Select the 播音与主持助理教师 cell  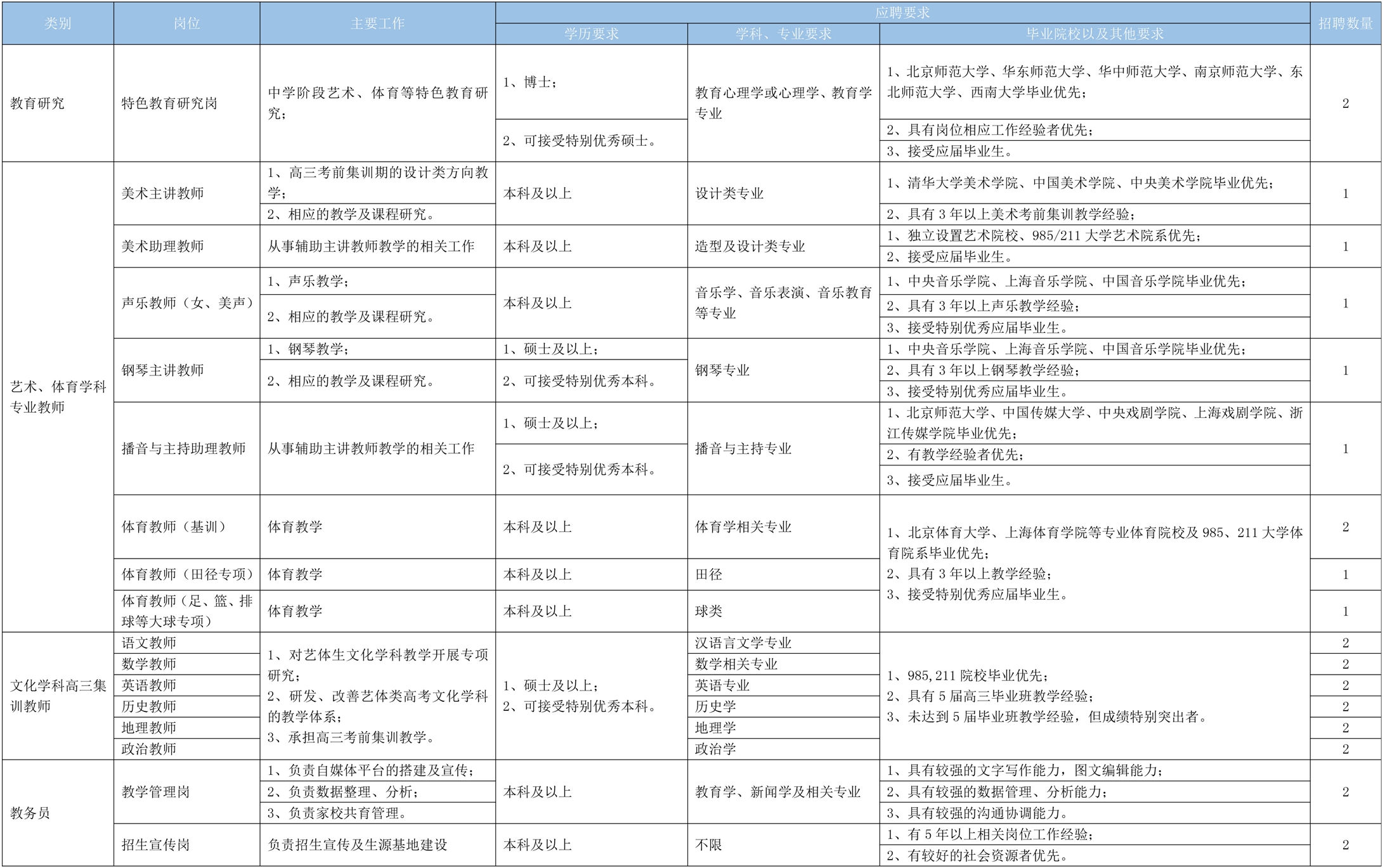tap(184, 448)
